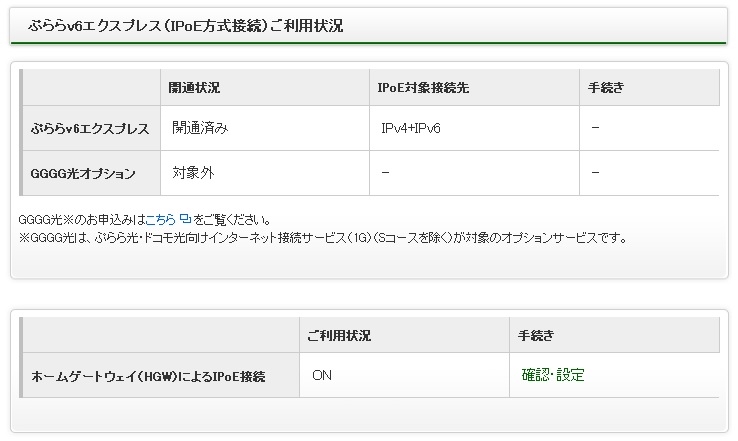Click the dash in ぷららv6エクスプレス 手続き cell
The width and height of the screenshot is (738, 441).
[x=595, y=129]
